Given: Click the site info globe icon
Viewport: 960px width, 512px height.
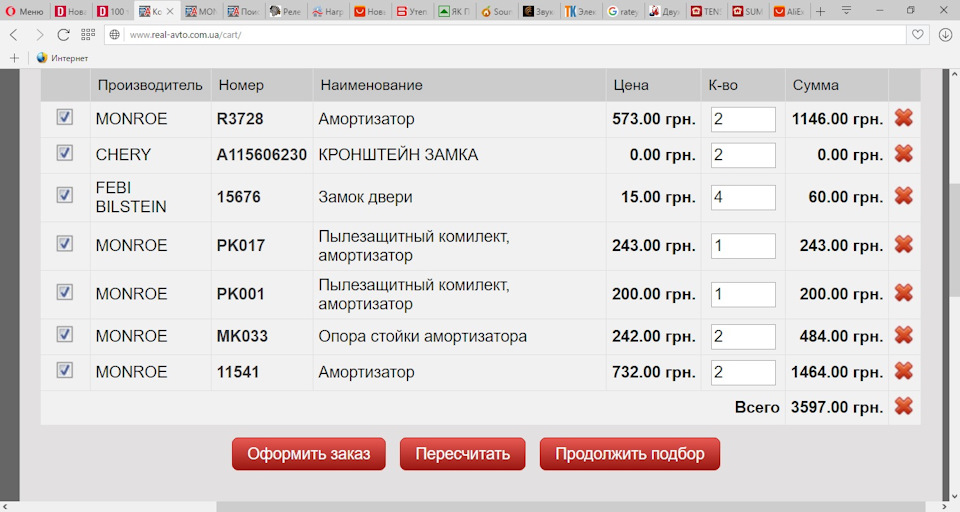Looking at the screenshot, I should pos(114,35).
